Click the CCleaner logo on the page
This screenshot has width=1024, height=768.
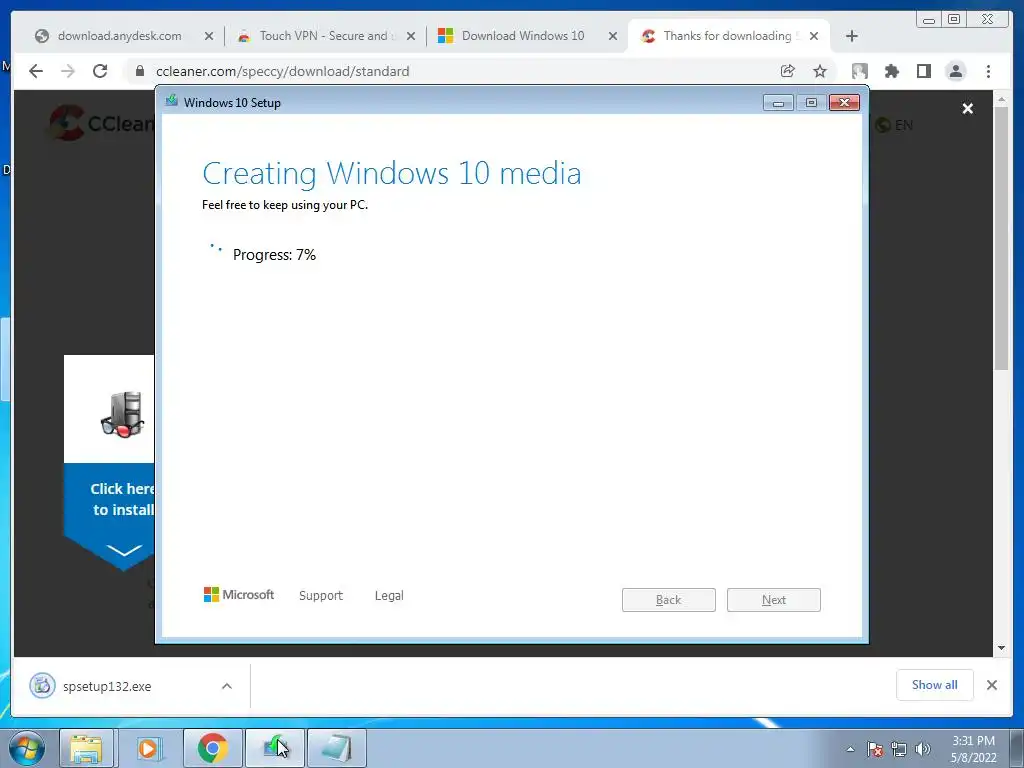click(102, 123)
